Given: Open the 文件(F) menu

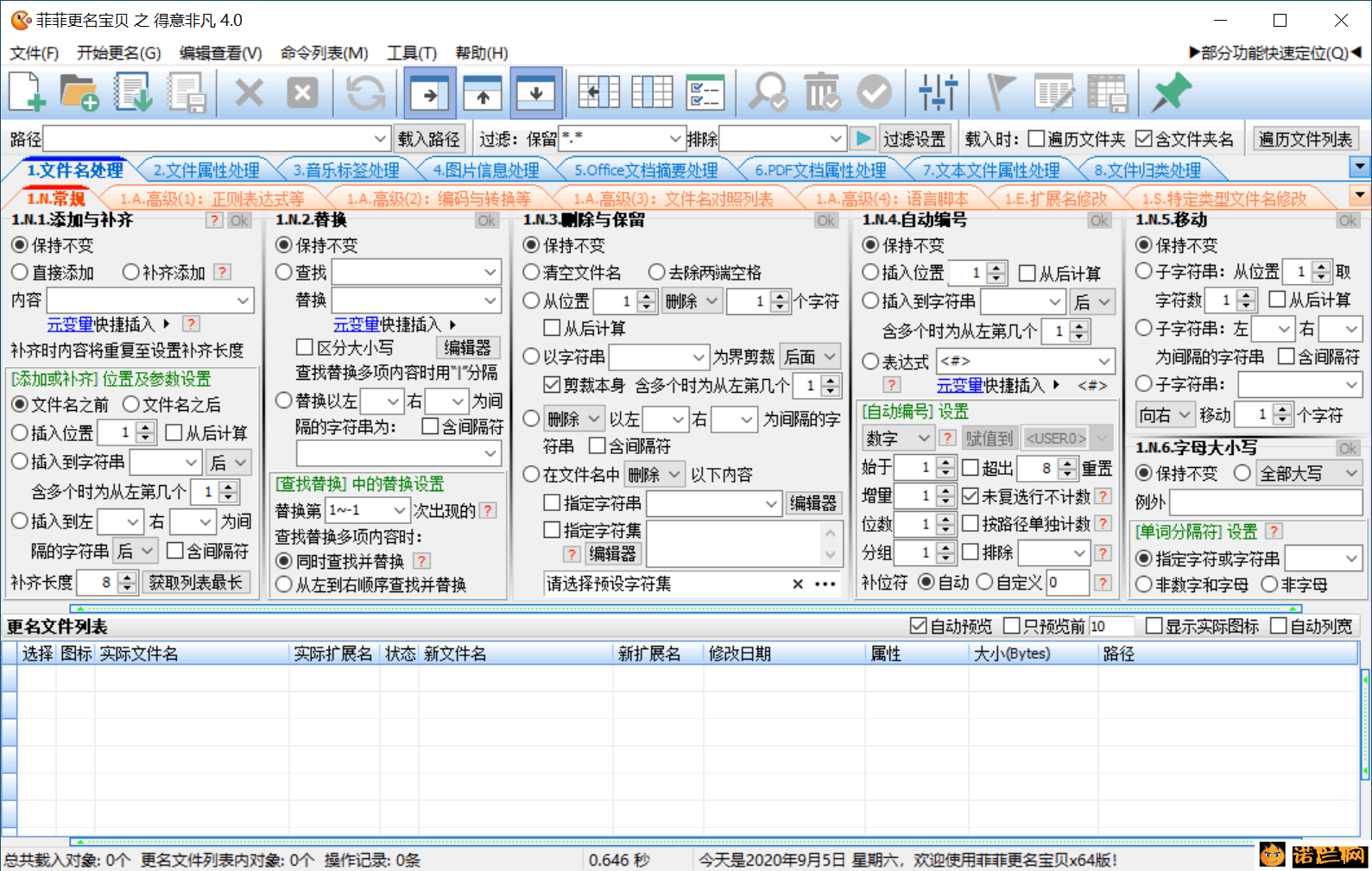Looking at the screenshot, I should click(x=35, y=53).
